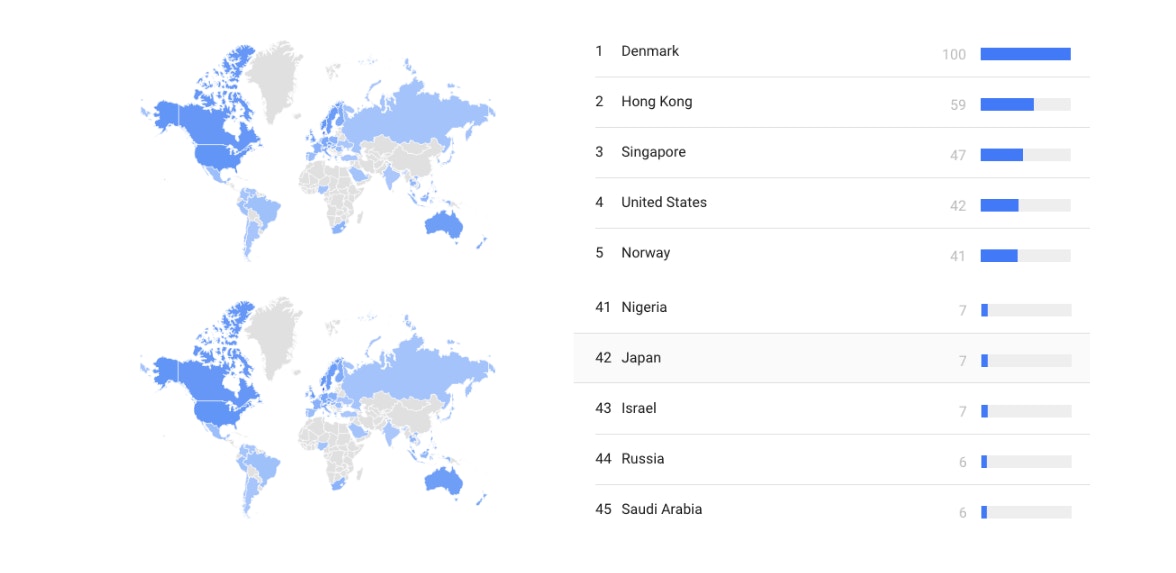Viewport: 1176px width, 573px height.
Task: Click Singapore's interest bar
Action: [1002, 155]
